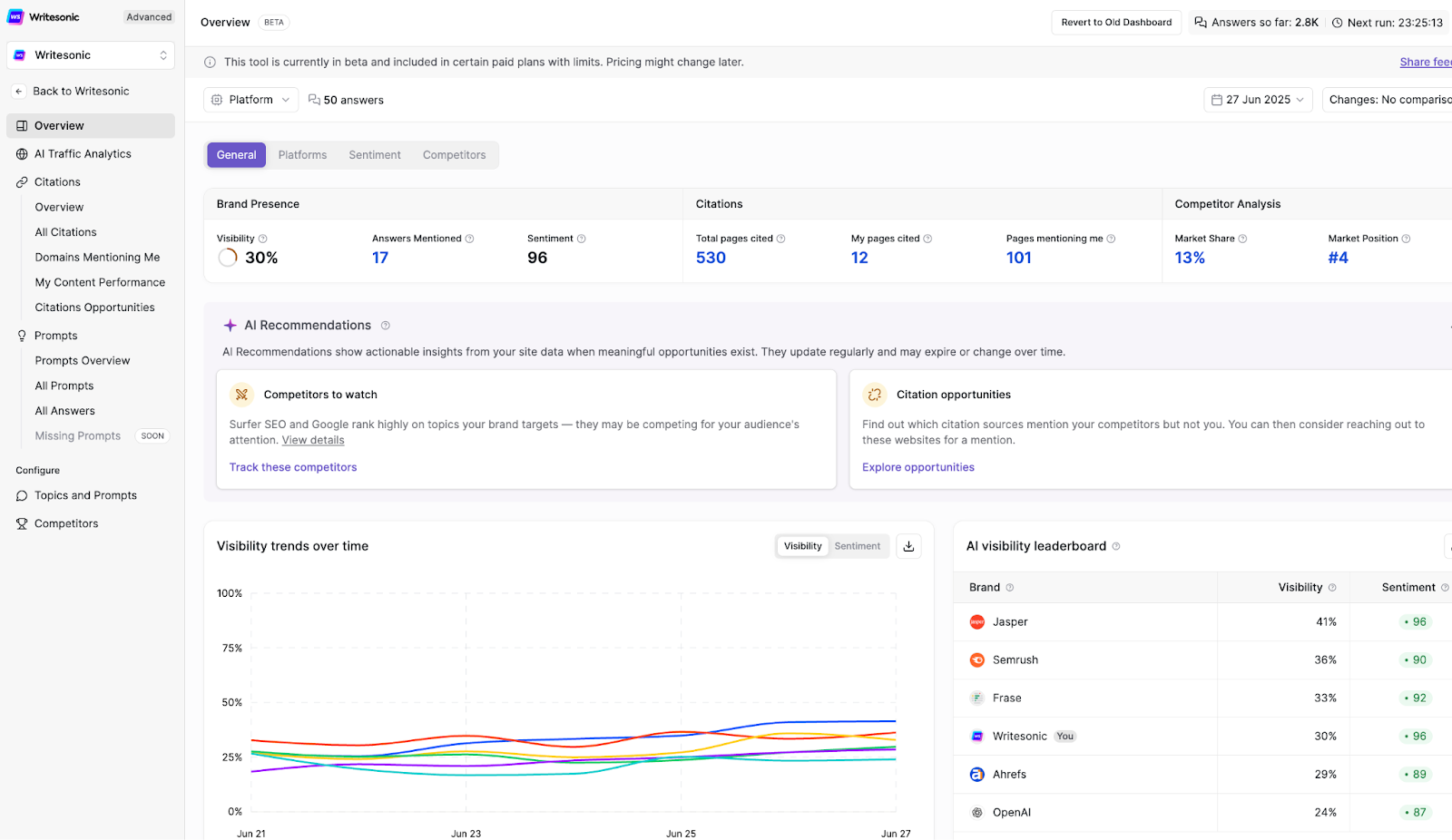Click the Writesonic logo icon
Image resolution: width=1452 pixels, height=840 pixels.
point(15,17)
